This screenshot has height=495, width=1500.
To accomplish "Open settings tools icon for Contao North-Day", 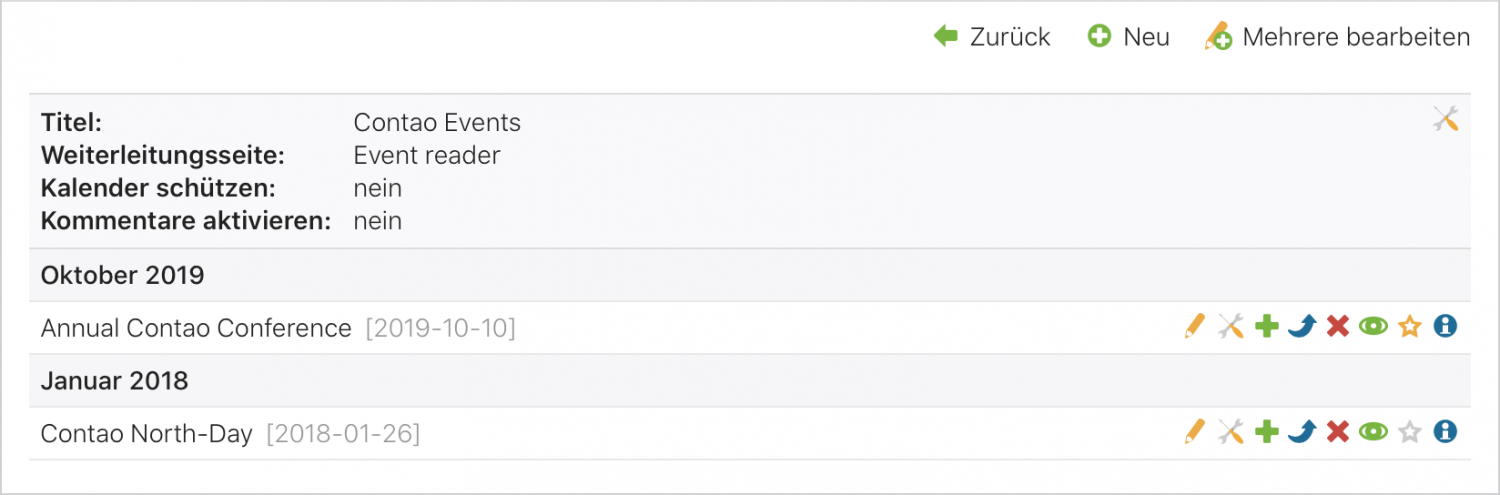I will [1230, 432].
